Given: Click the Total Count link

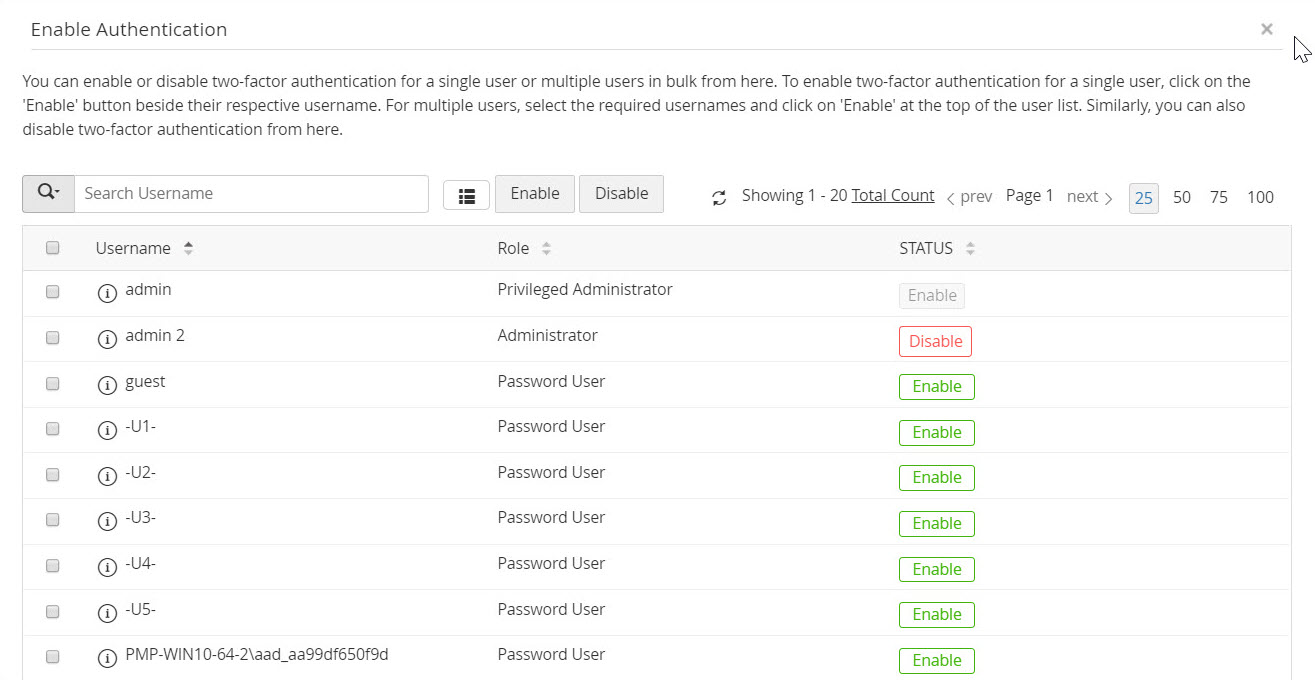Looking at the screenshot, I should (x=893, y=196).
